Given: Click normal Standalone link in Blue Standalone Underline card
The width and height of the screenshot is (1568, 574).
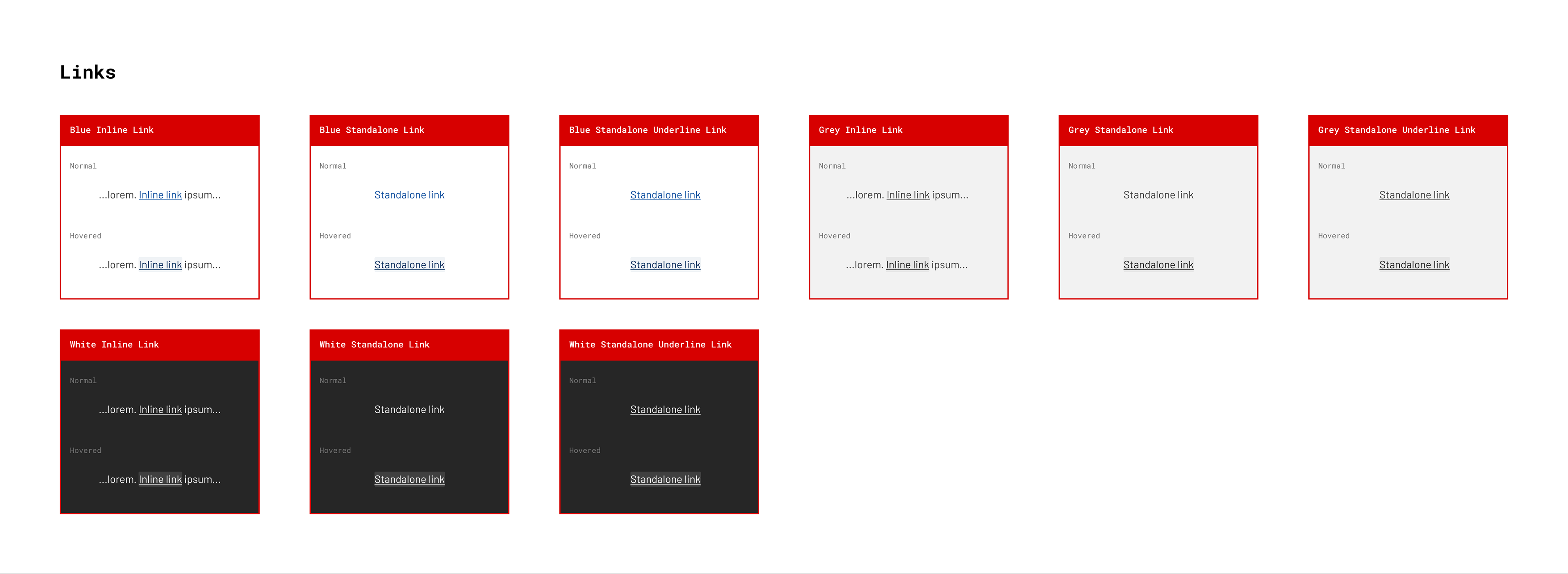Looking at the screenshot, I should click(x=665, y=195).
